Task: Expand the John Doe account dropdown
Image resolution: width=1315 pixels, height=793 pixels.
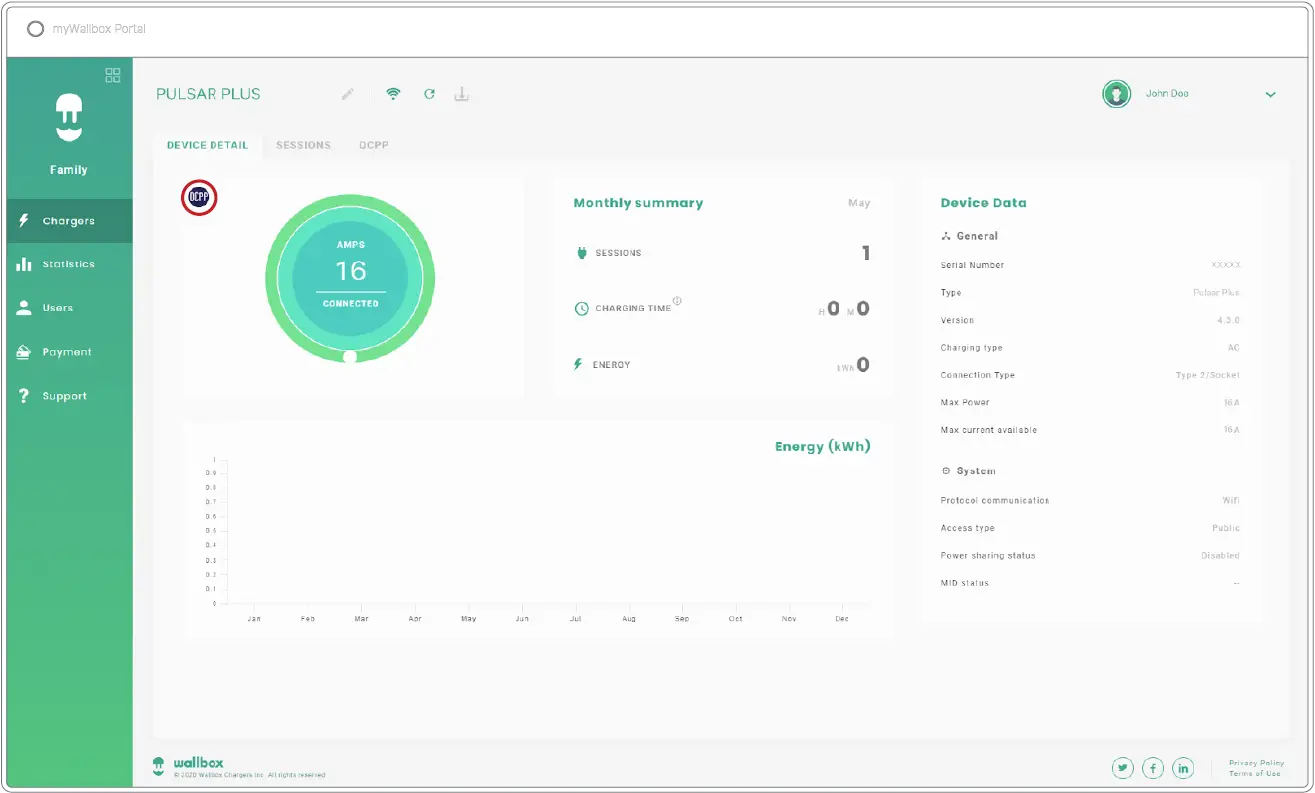Action: tap(1270, 95)
